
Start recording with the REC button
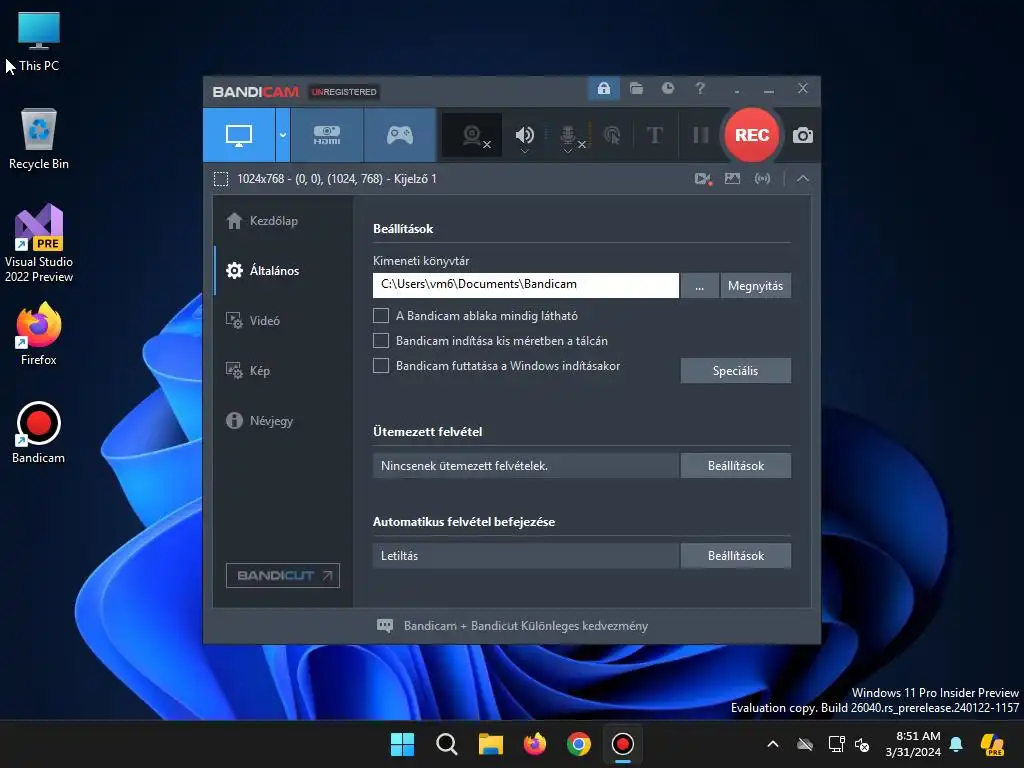coord(752,135)
